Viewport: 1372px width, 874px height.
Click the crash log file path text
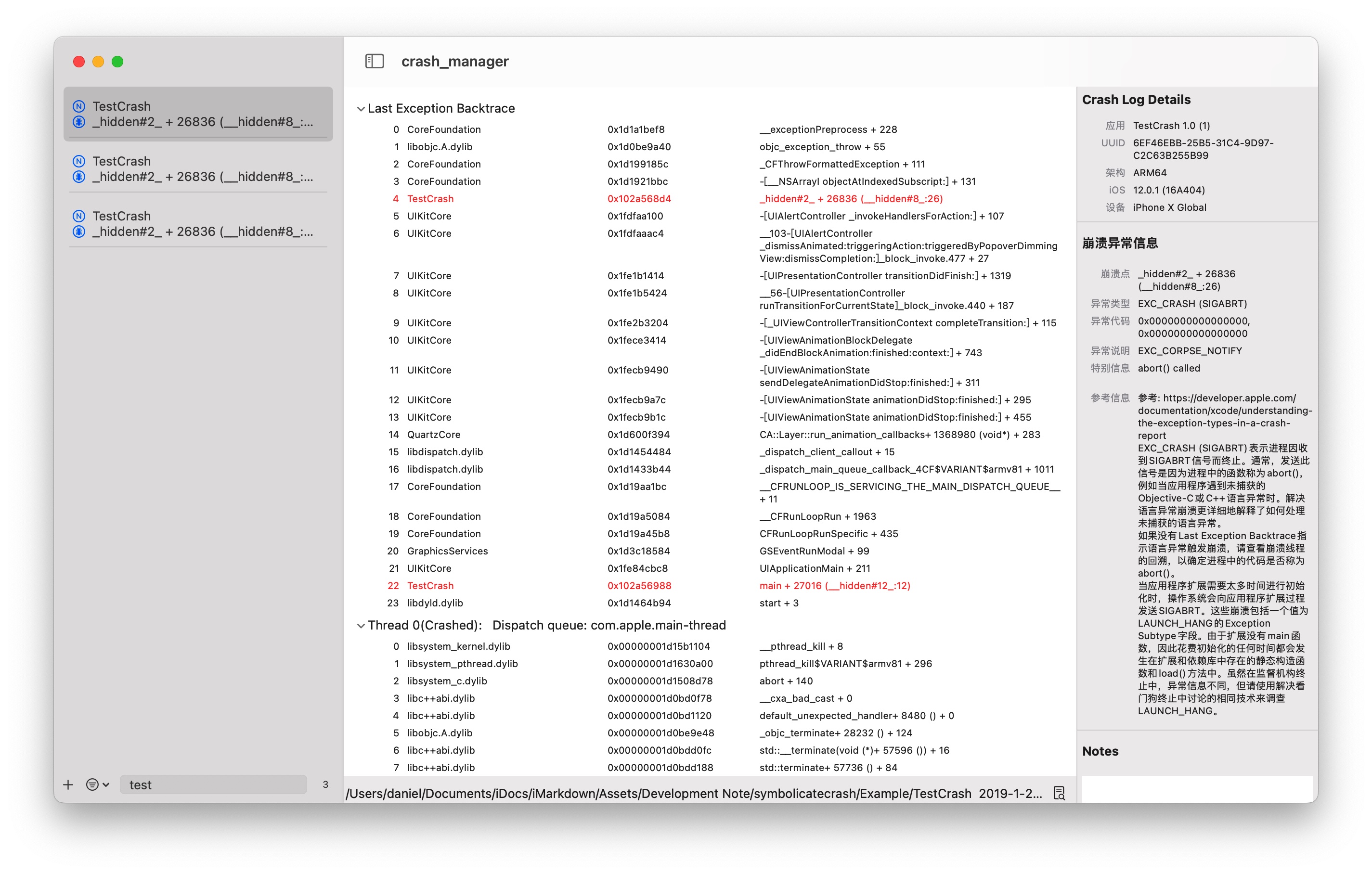point(658,793)
